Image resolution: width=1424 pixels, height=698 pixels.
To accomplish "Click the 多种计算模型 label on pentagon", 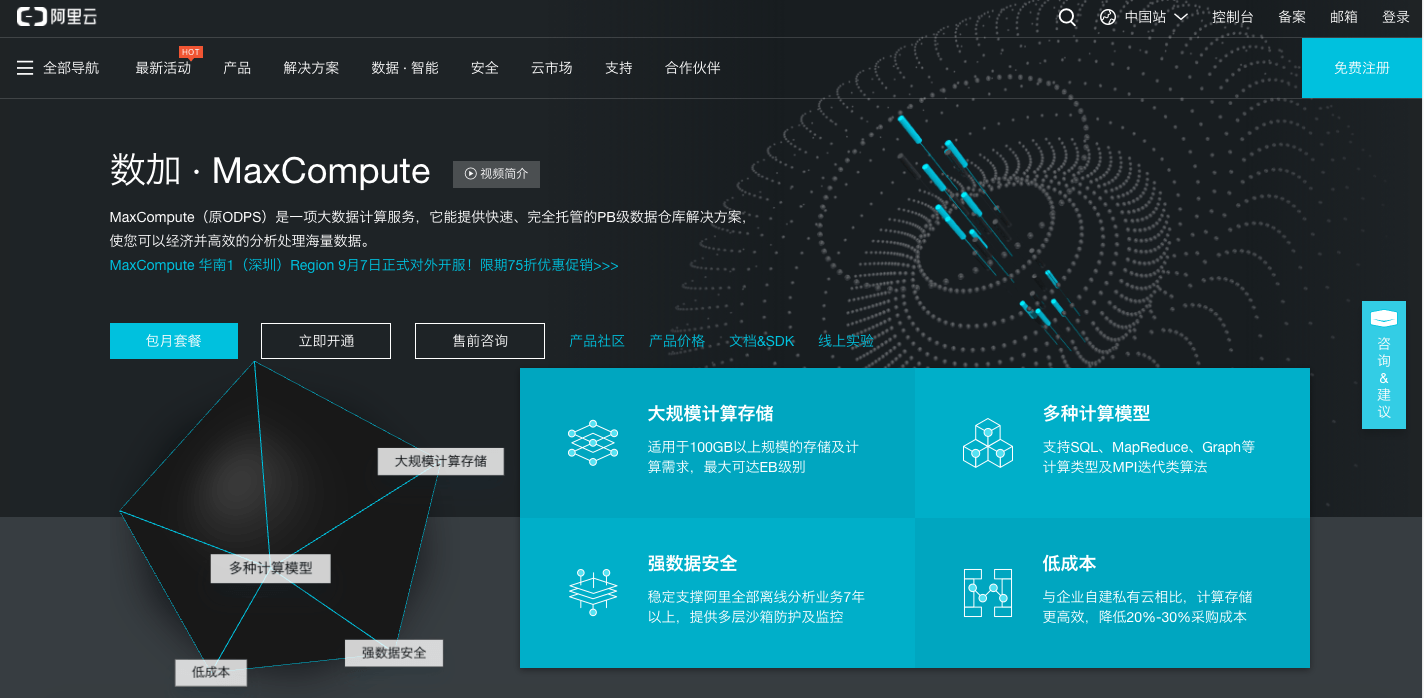I will click(x=271, y=568).
